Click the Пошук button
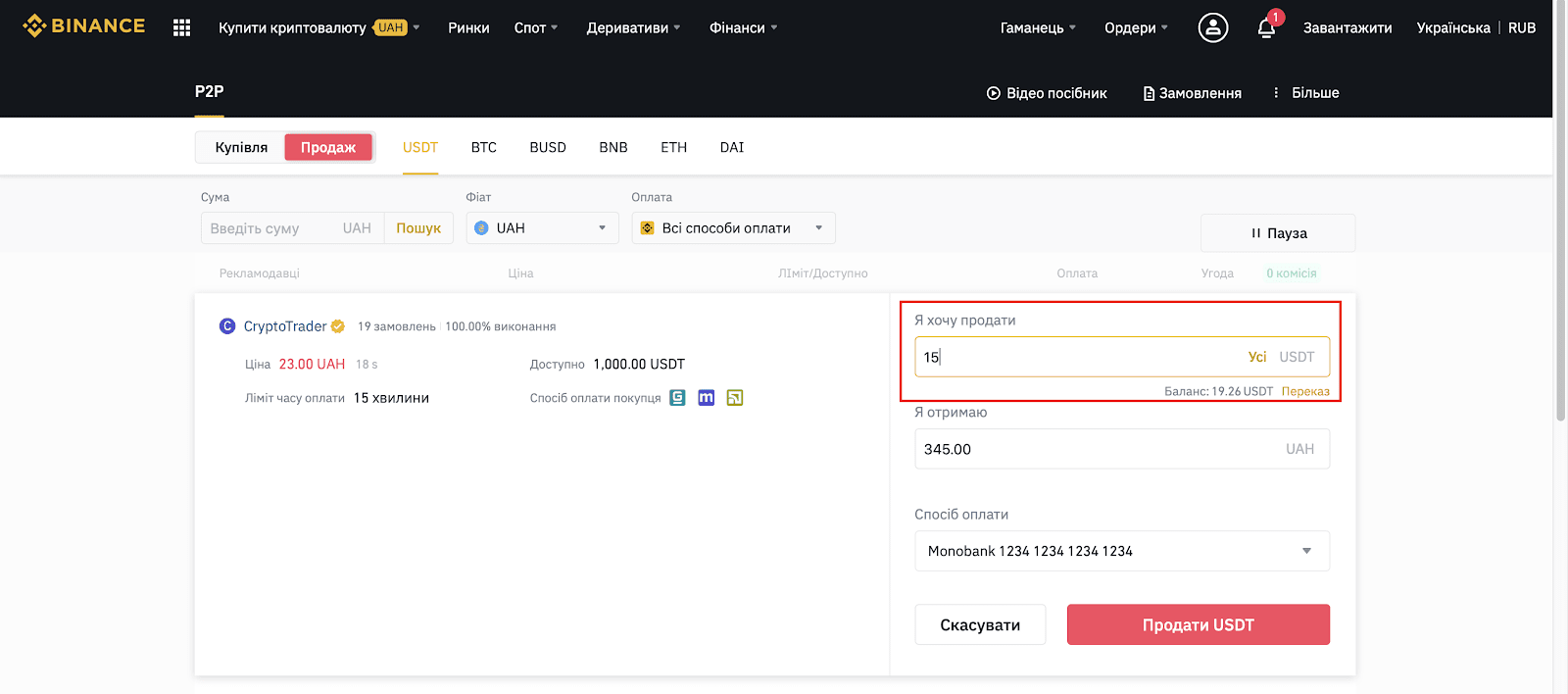The width and height of the screenshot is (1568, 694). coord(418,227)
